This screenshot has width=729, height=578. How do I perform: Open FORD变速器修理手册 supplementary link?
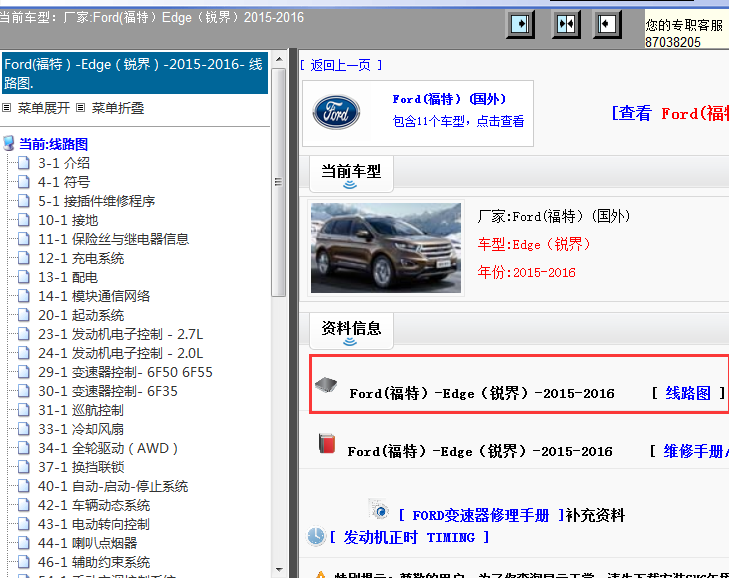tap(481, 515)
